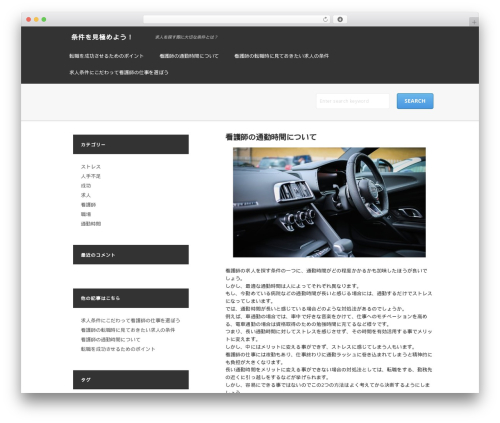The height and width of the screenshot is (423, 500).
Task: Click the yellow minimize window button
Action: click(x=36, y=19)
